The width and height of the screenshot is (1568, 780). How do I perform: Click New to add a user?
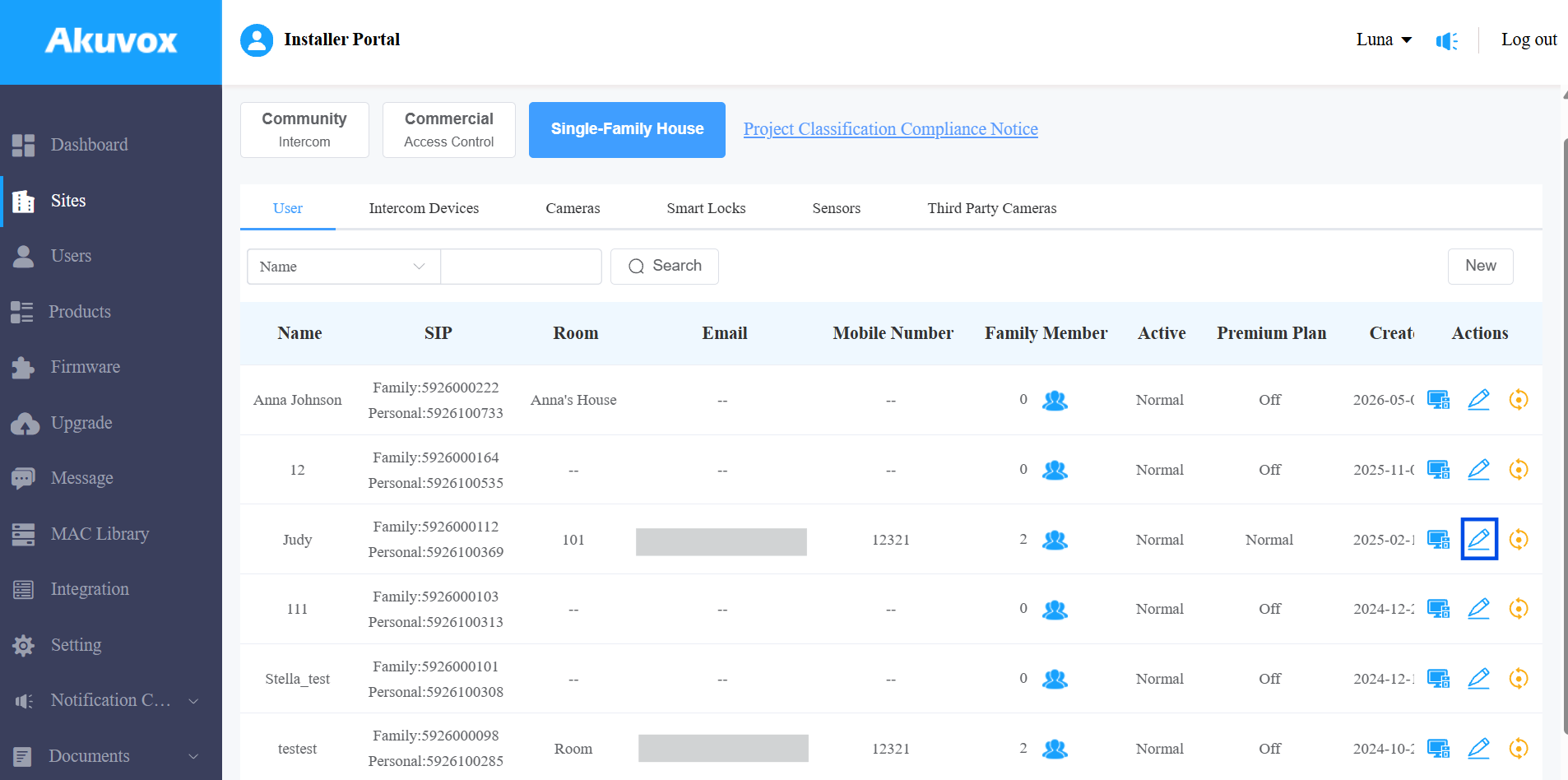coord(1481,267)
